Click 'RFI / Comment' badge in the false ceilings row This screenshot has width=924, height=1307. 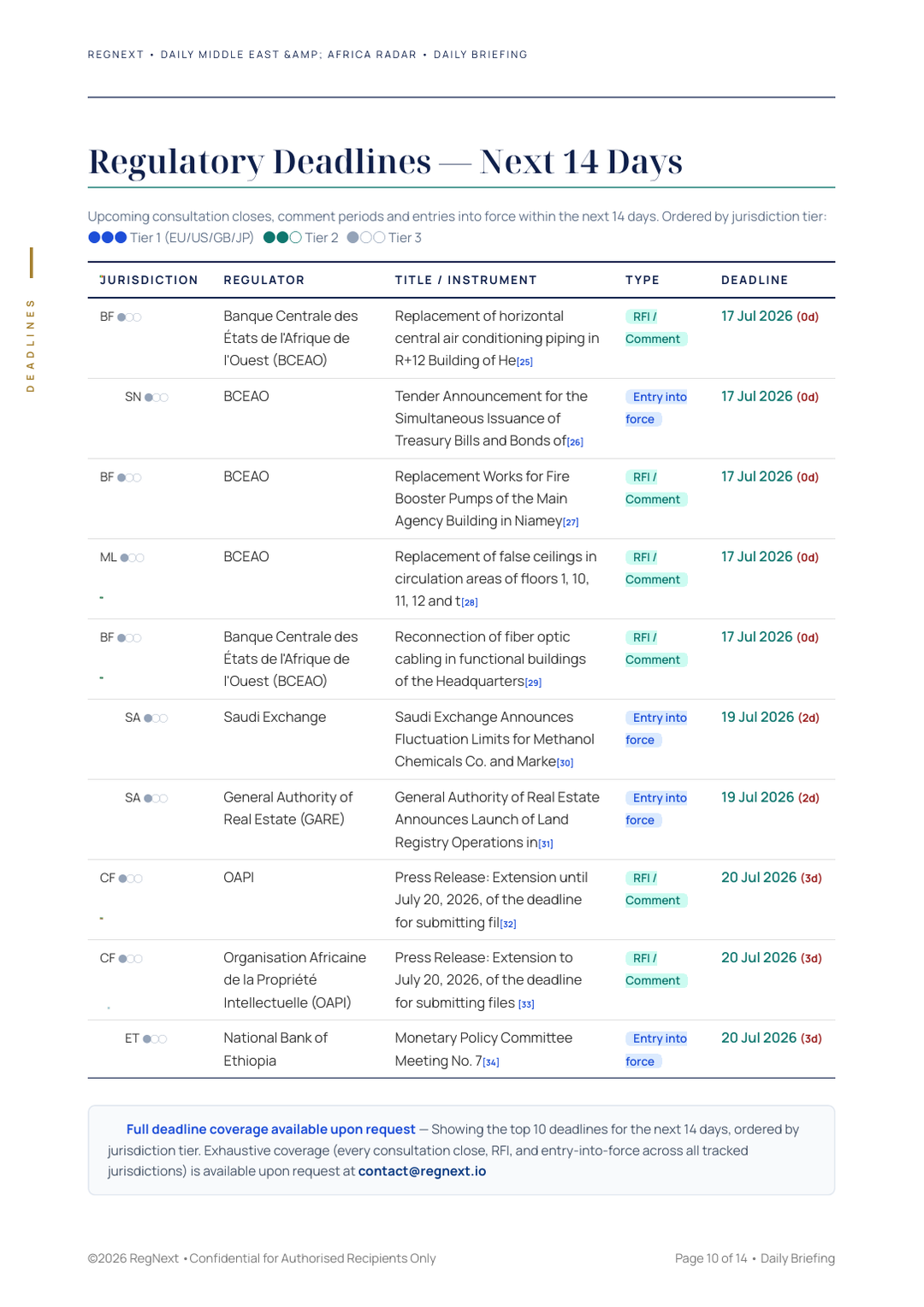[656, 568]
